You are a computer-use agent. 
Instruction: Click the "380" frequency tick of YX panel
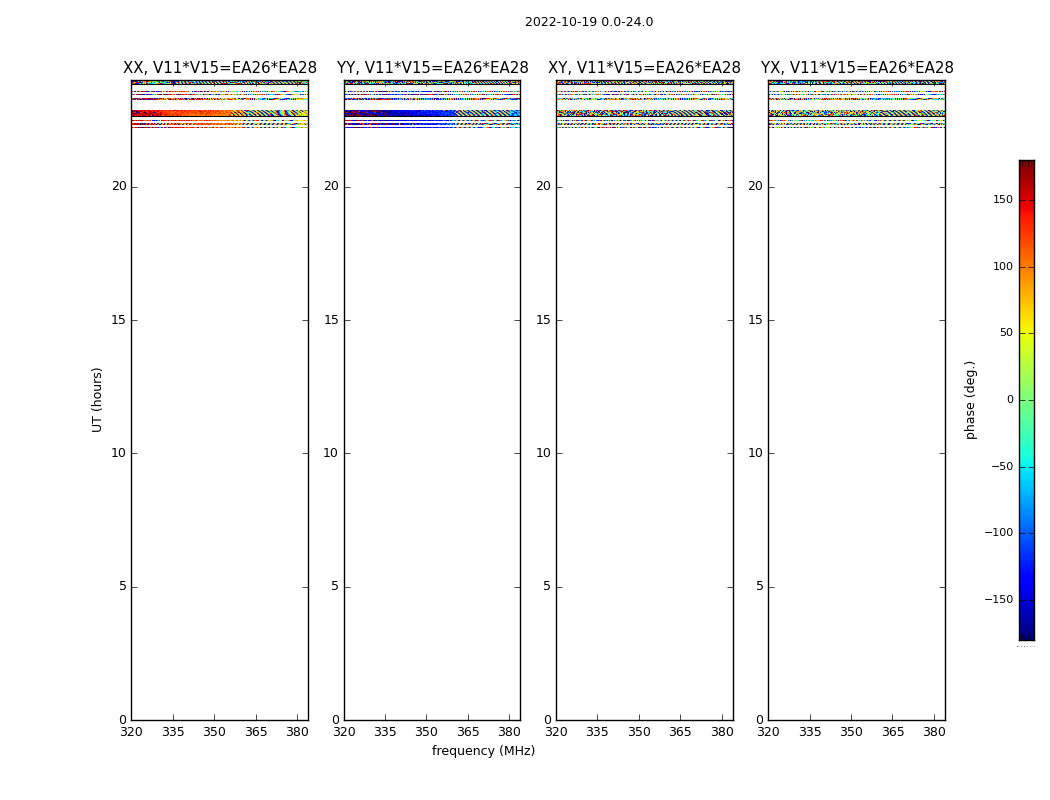(x=934, y=732)
